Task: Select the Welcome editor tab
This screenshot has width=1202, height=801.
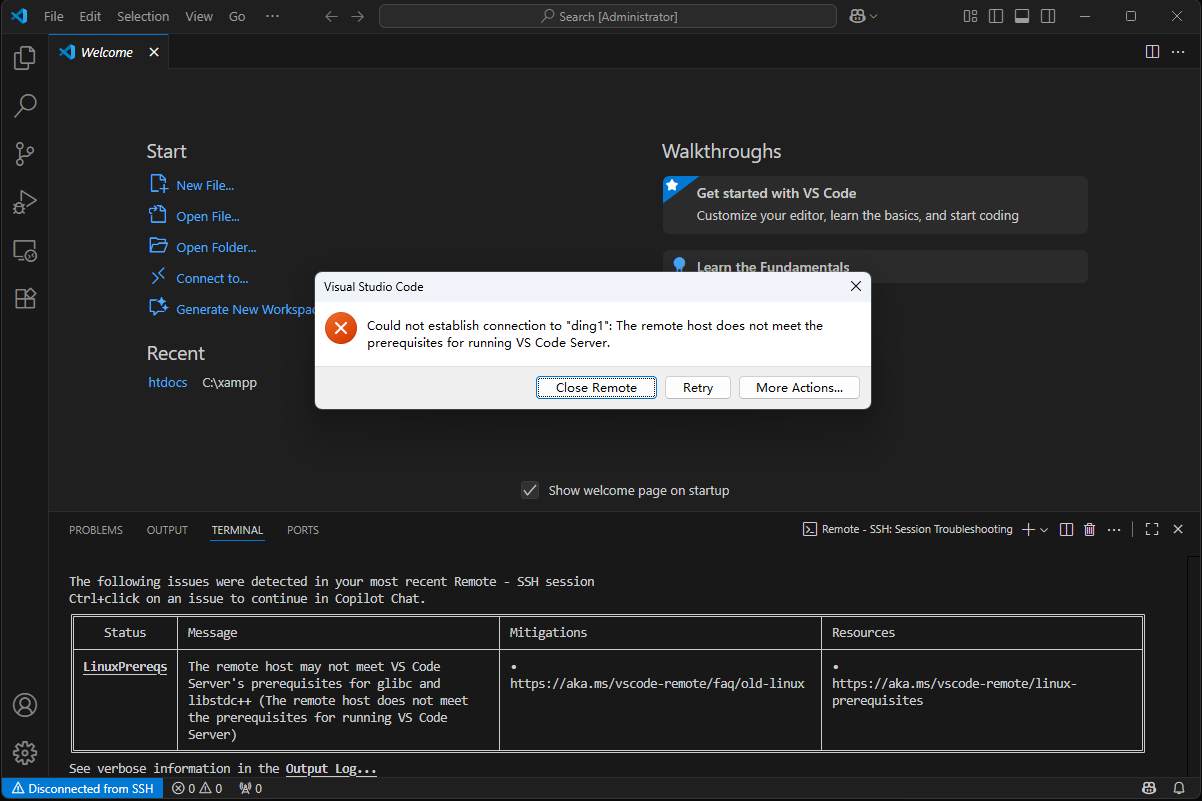Action: (109, 52)
